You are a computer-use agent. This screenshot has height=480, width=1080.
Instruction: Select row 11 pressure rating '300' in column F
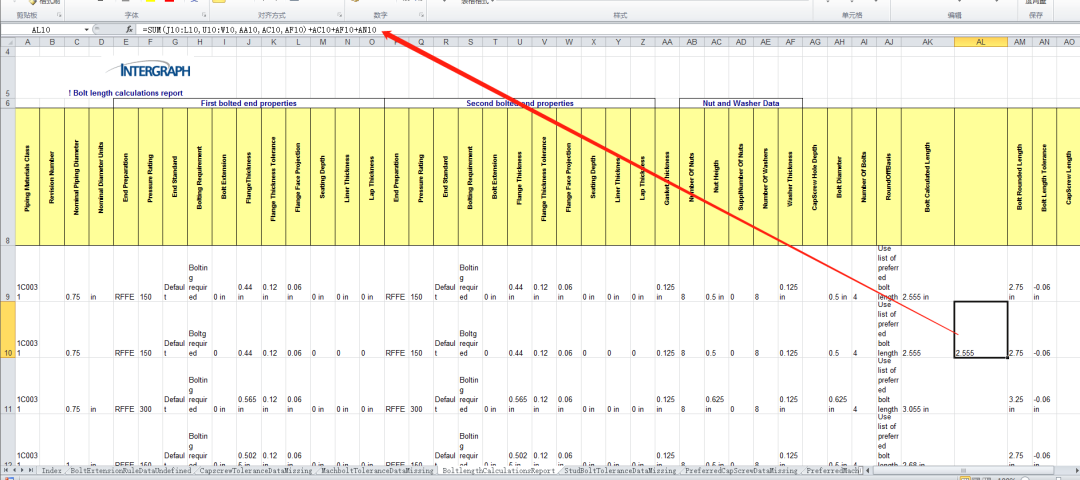pos(150,386)
